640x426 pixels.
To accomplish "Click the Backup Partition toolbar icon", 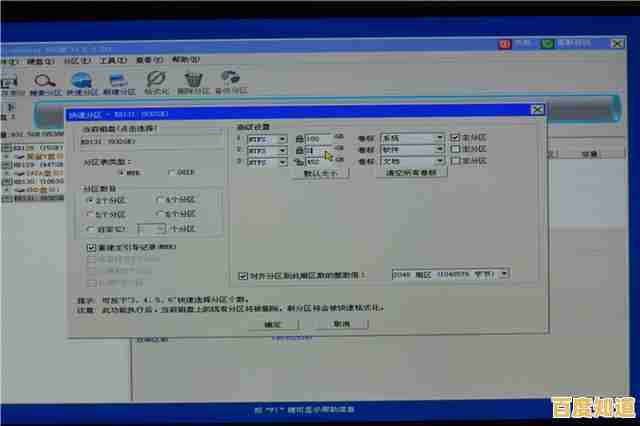I will pyautogui.click(x=231, y=82).
